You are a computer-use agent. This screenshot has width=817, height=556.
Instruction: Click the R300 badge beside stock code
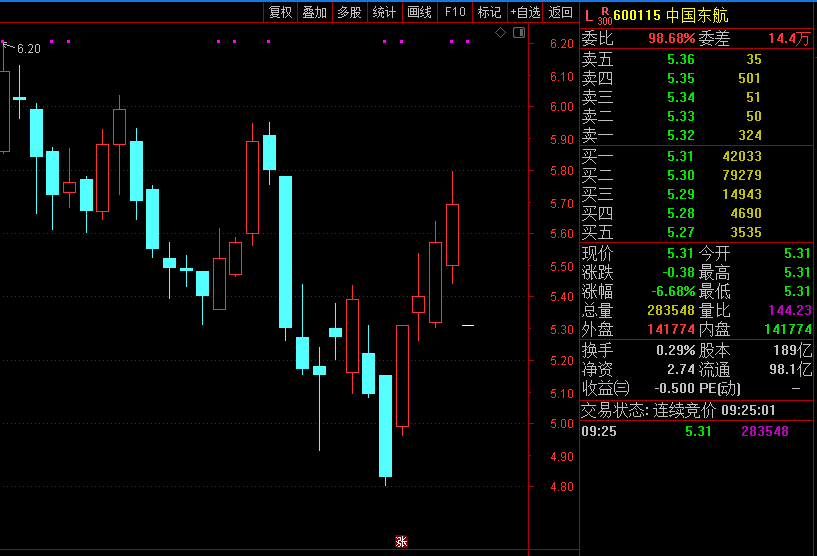point(604,16)
